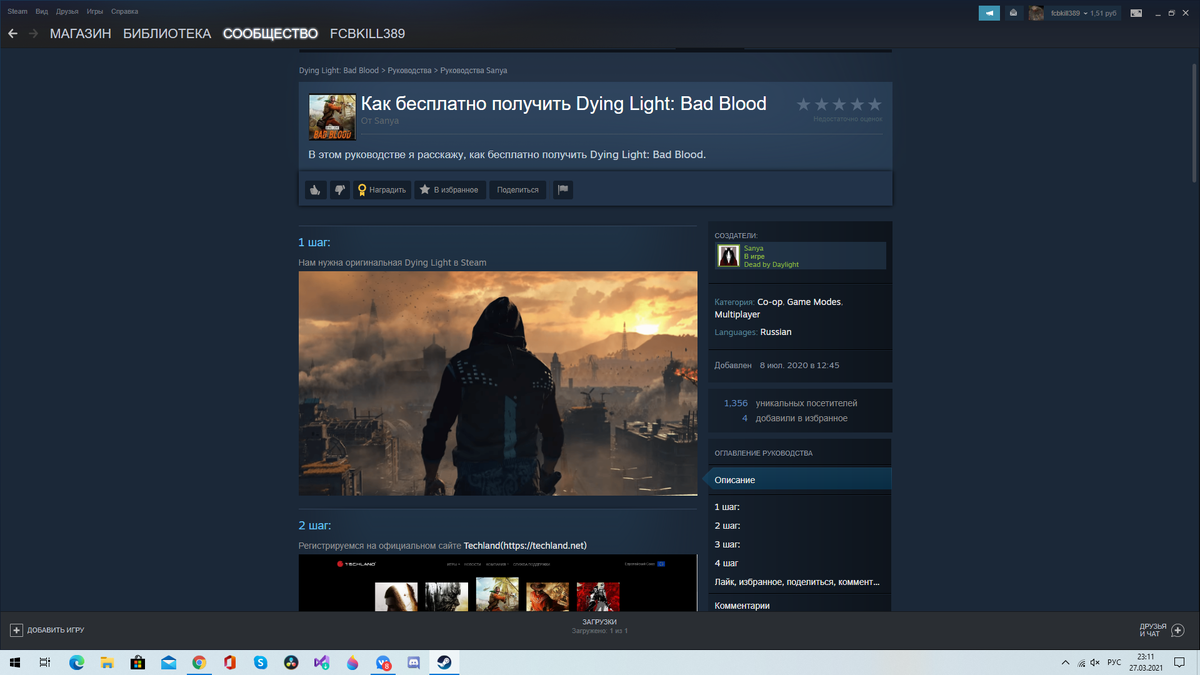Viewport: 1200px width, 675px height.
Task: Click the guide star rating
Action: pyautogui.click(x=839, y=104)
